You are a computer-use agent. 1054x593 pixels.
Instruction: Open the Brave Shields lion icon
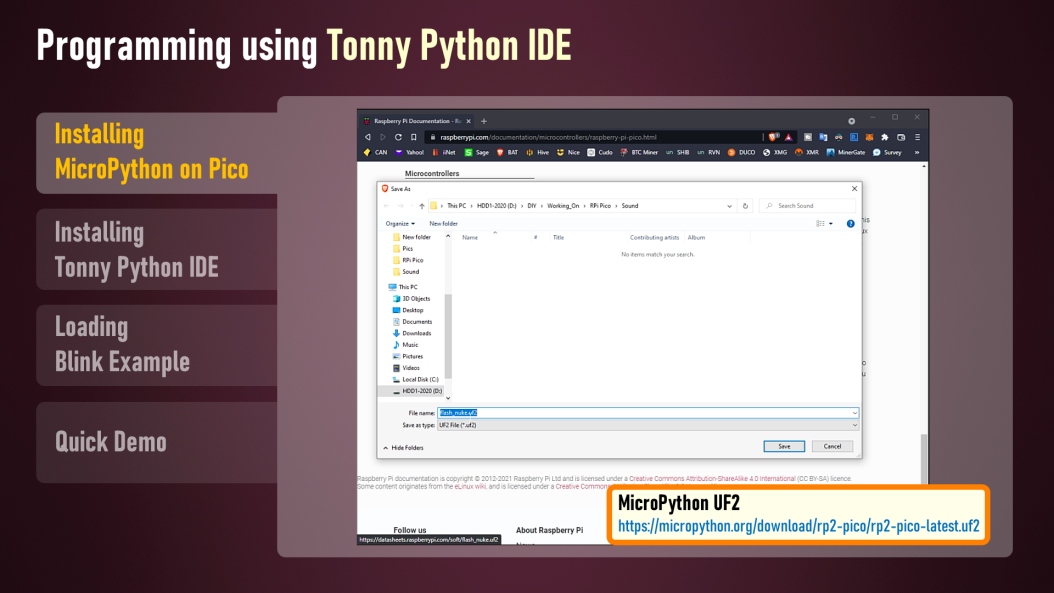click(774, 137)
